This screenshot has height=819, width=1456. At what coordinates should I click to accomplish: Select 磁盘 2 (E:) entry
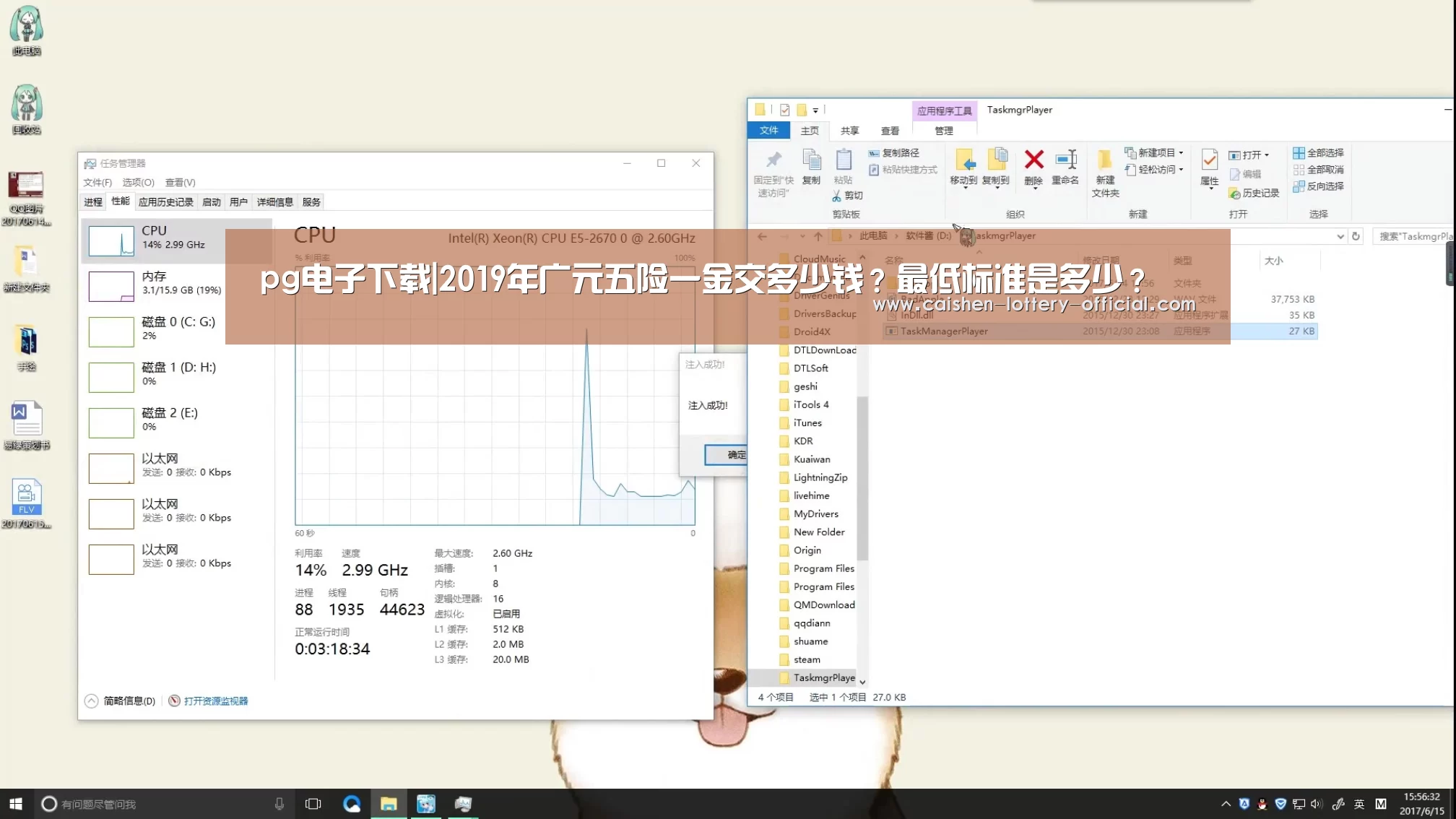[176, 422]
